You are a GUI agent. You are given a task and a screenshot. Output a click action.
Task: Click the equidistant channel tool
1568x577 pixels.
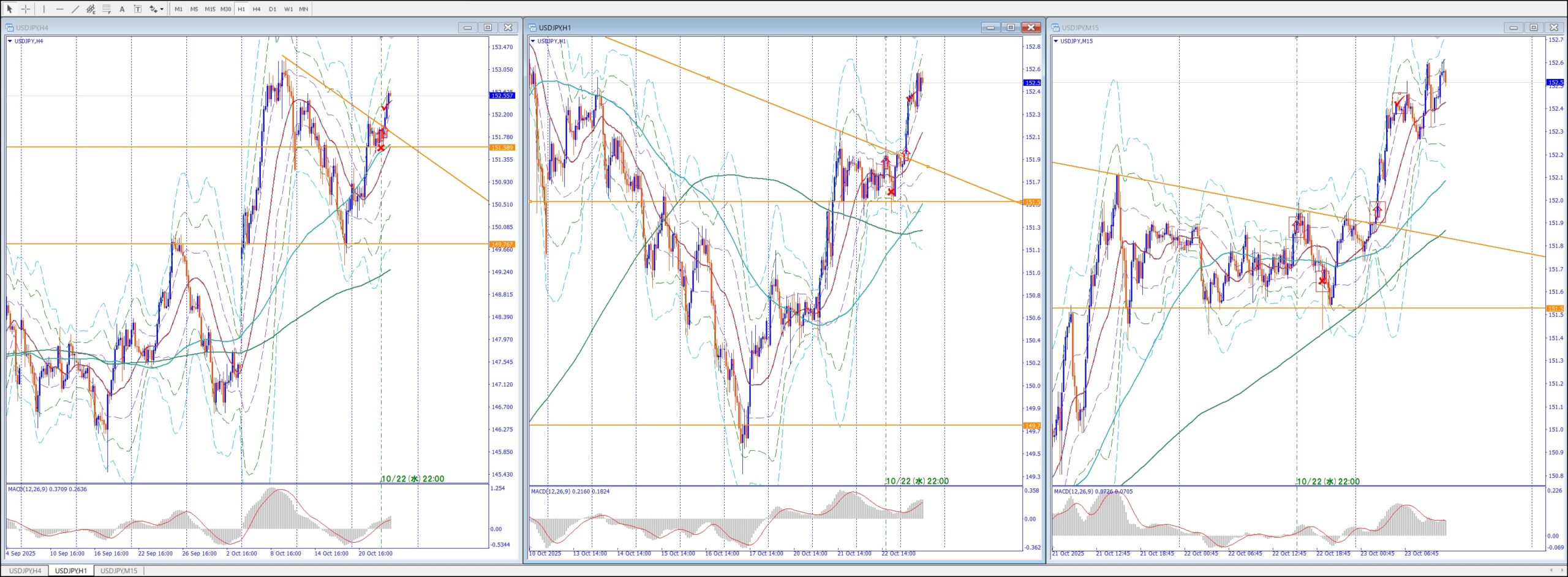(x=91, y=9)
